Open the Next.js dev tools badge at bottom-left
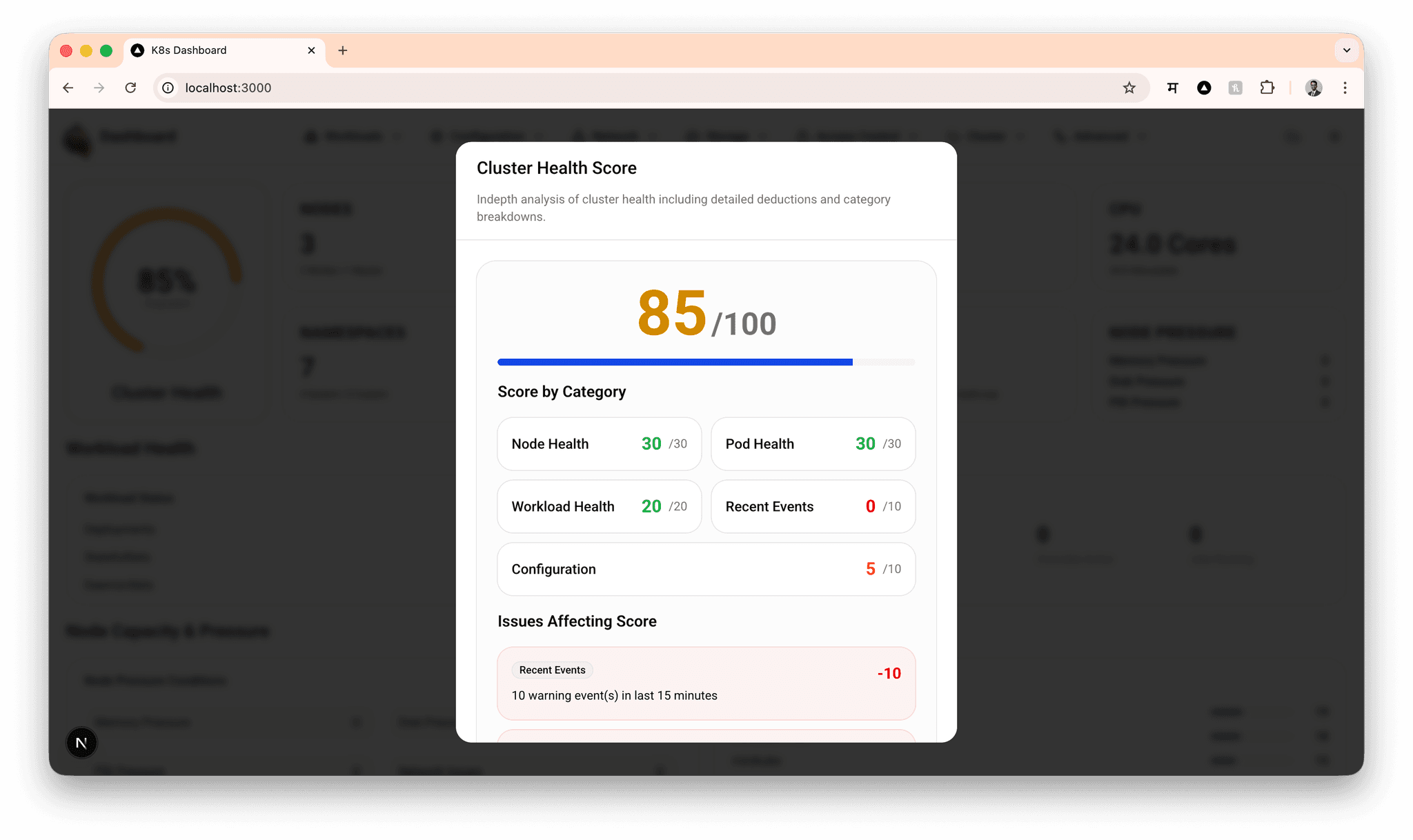Screen dimensions: 1413x840 pyautogui.click(x=81, y=743)
